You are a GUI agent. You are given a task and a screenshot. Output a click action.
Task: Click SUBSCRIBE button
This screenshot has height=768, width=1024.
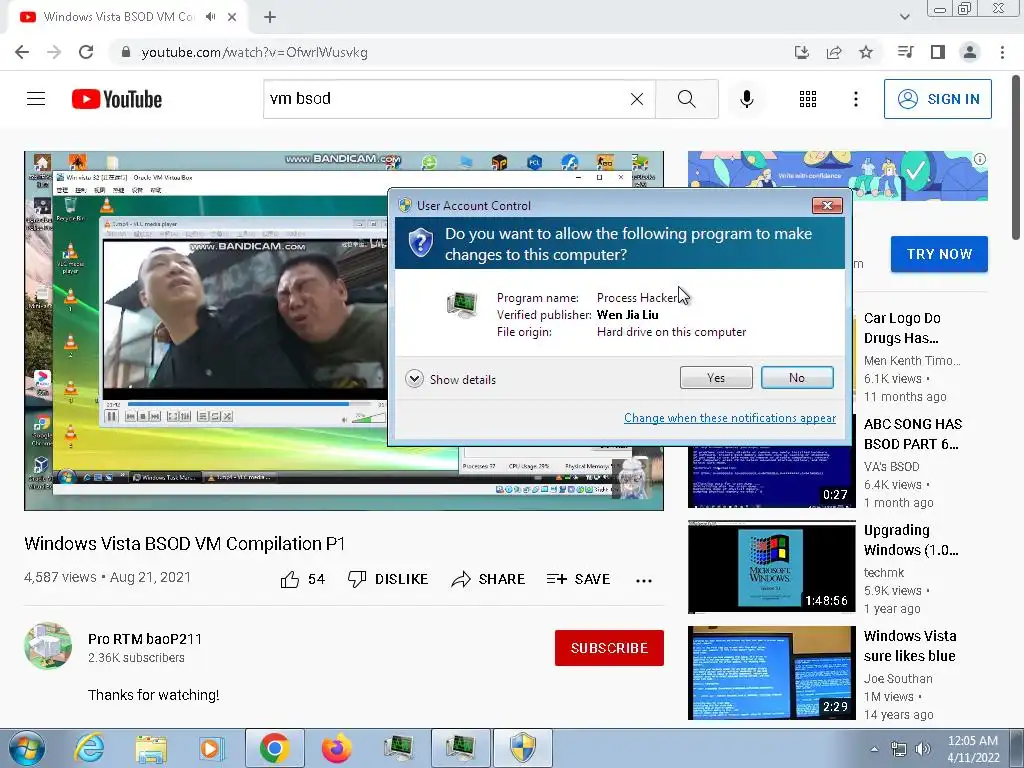(x=609, y=648)
